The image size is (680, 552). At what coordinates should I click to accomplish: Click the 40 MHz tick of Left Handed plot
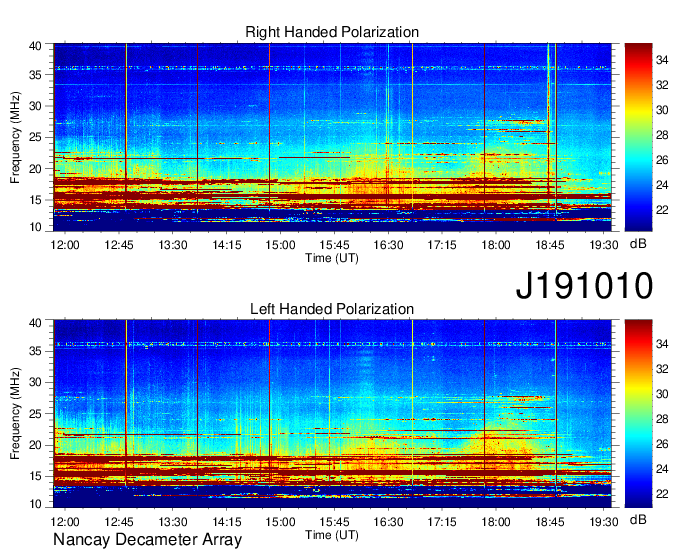pos(35,323)
